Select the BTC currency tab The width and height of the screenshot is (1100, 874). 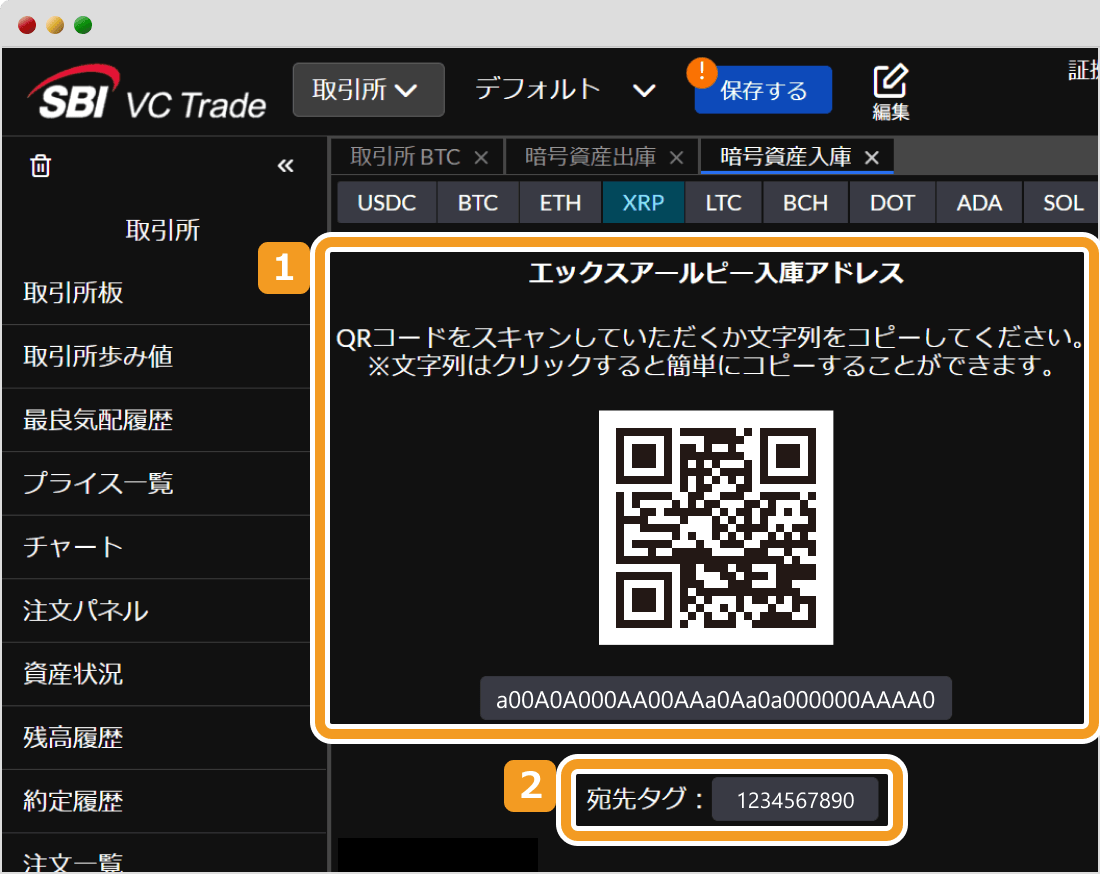tap(478, 203)
